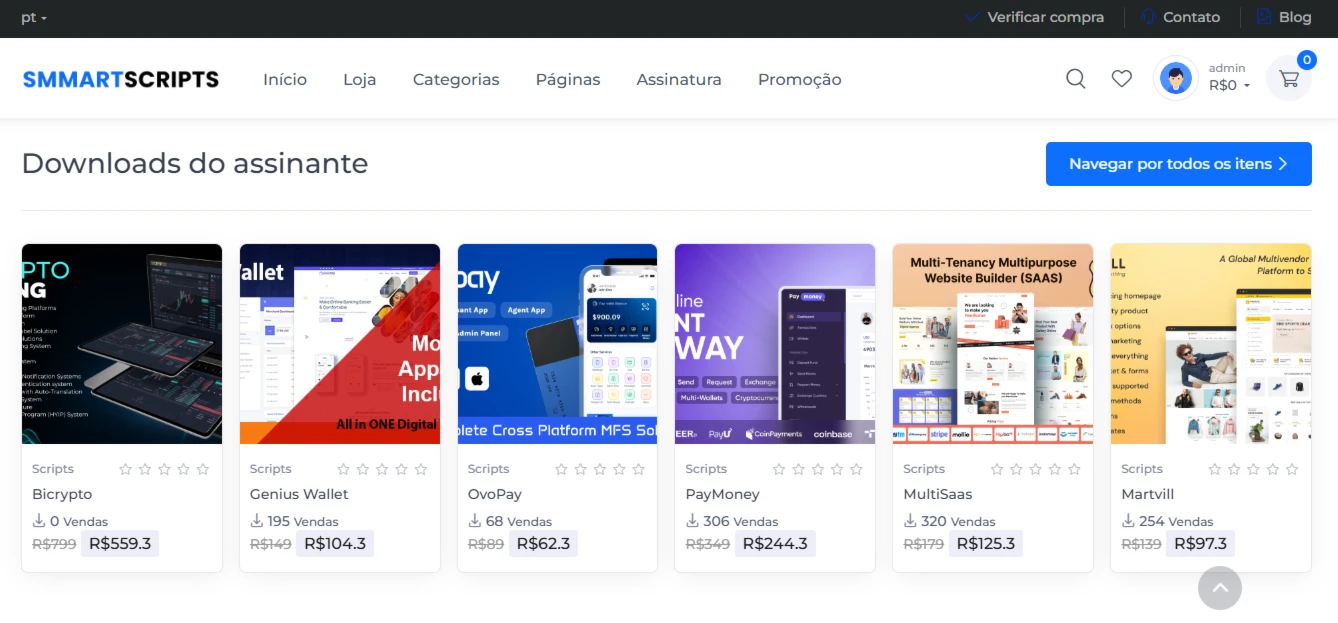This screenshot has height=623, width=1338.
Task: Open the Loja menu item
Action: [360, 79]
